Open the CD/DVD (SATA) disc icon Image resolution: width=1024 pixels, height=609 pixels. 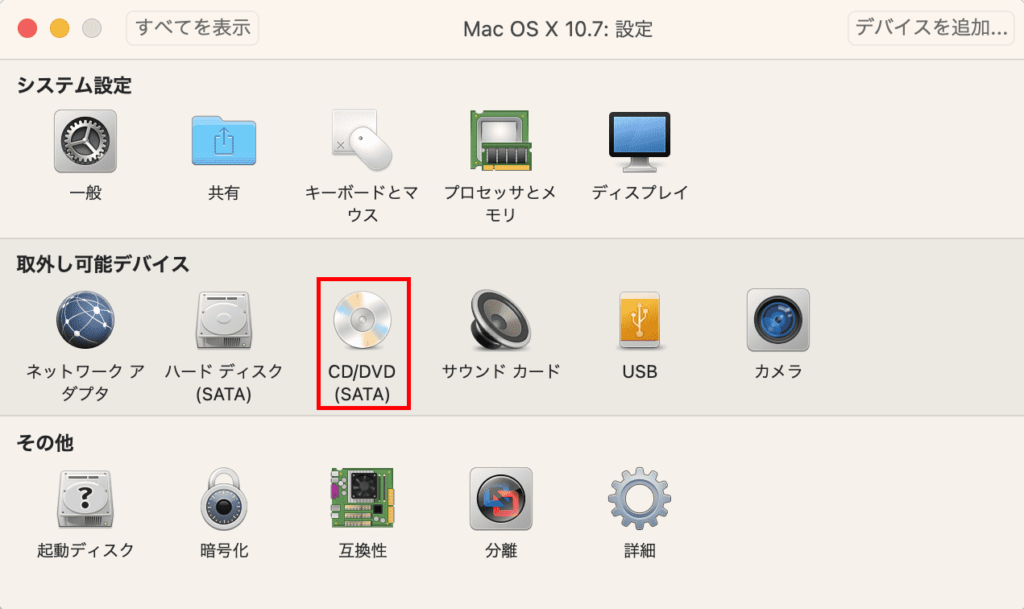click(x=362, y=320)
